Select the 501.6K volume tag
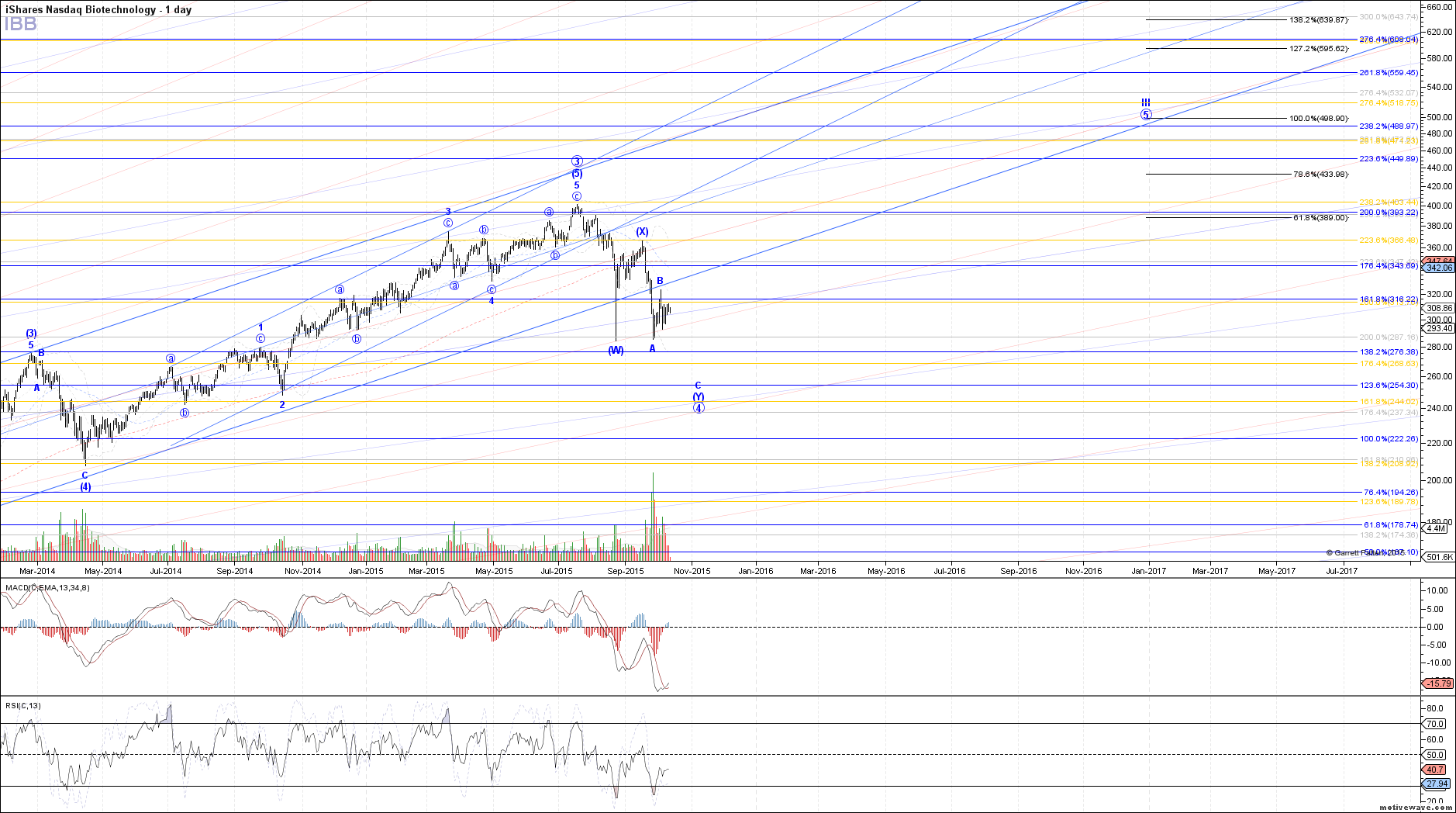The image size is (1456, 813). click(x=1439, y=557)
